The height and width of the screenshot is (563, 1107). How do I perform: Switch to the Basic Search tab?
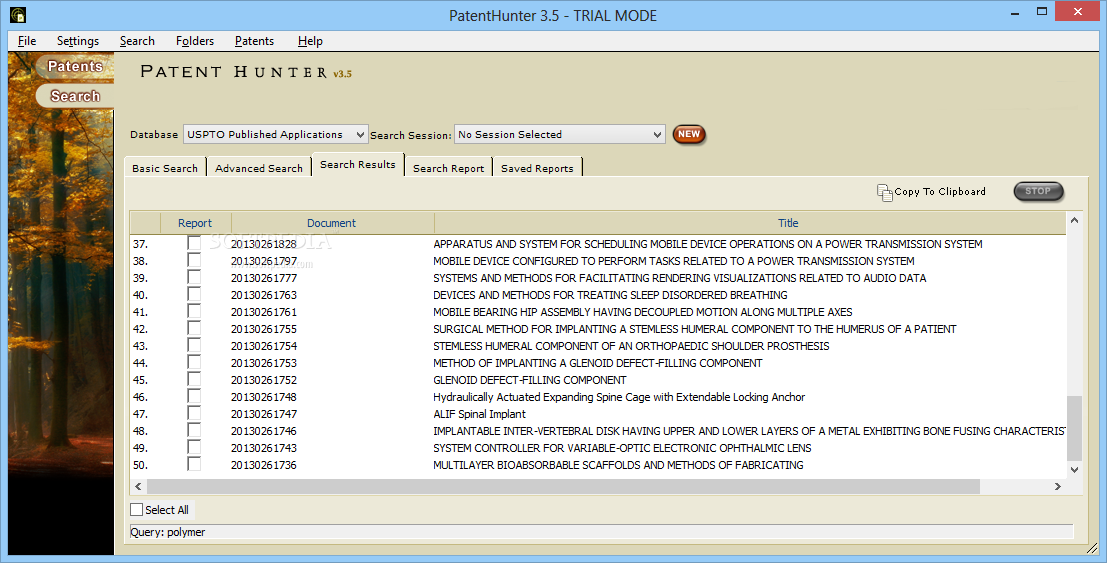tap(164, 168)
